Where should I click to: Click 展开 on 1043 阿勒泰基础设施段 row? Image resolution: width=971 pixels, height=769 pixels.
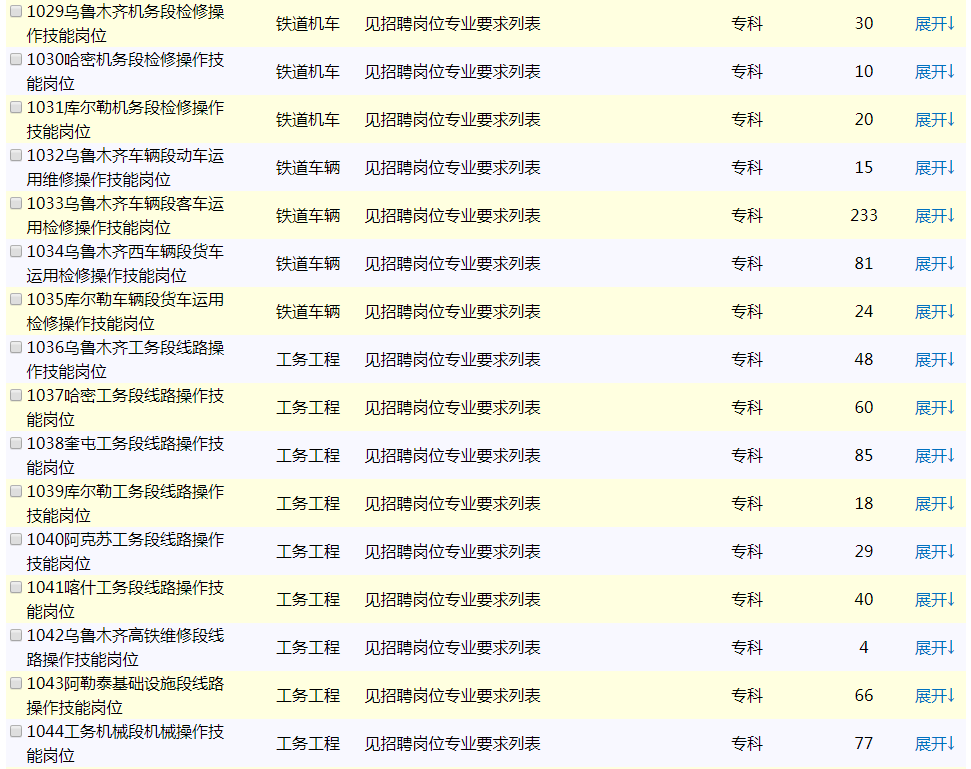[935, 696]
